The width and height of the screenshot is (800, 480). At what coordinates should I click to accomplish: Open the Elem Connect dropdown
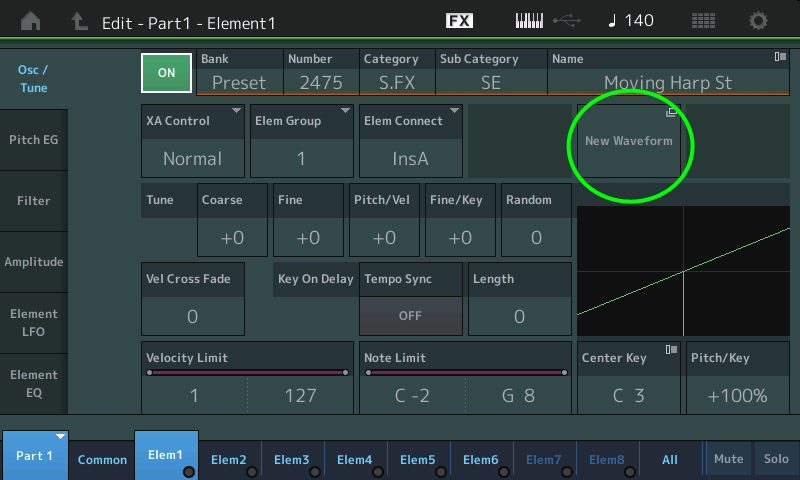click(x=411, y=141)
